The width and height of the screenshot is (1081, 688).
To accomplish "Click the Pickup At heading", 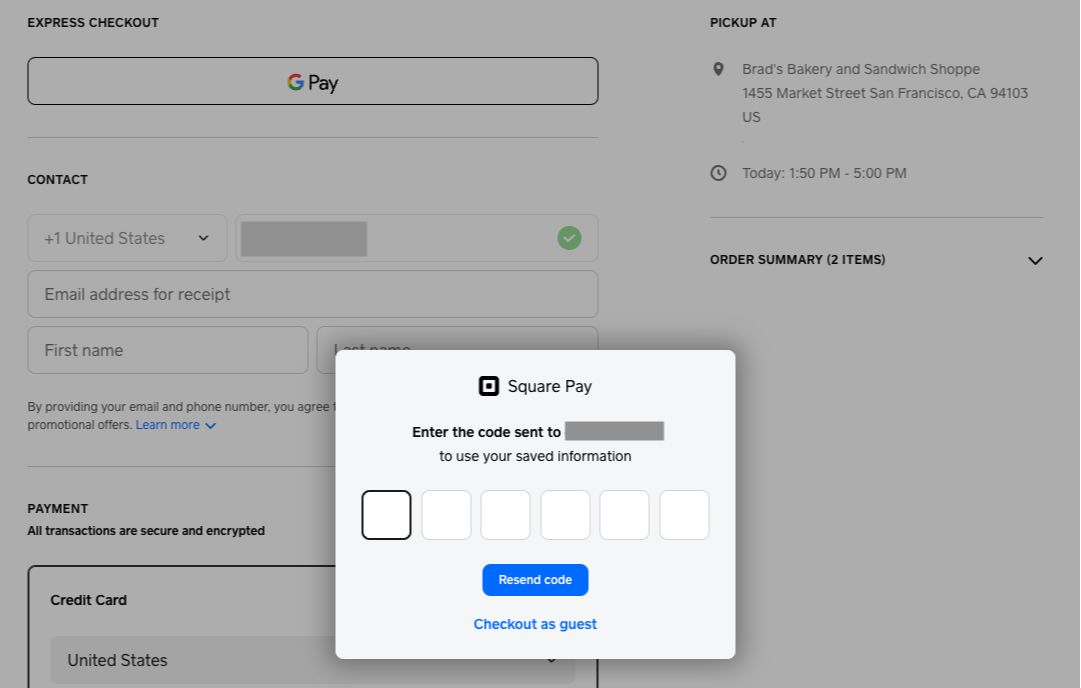I will coord(743,23).
